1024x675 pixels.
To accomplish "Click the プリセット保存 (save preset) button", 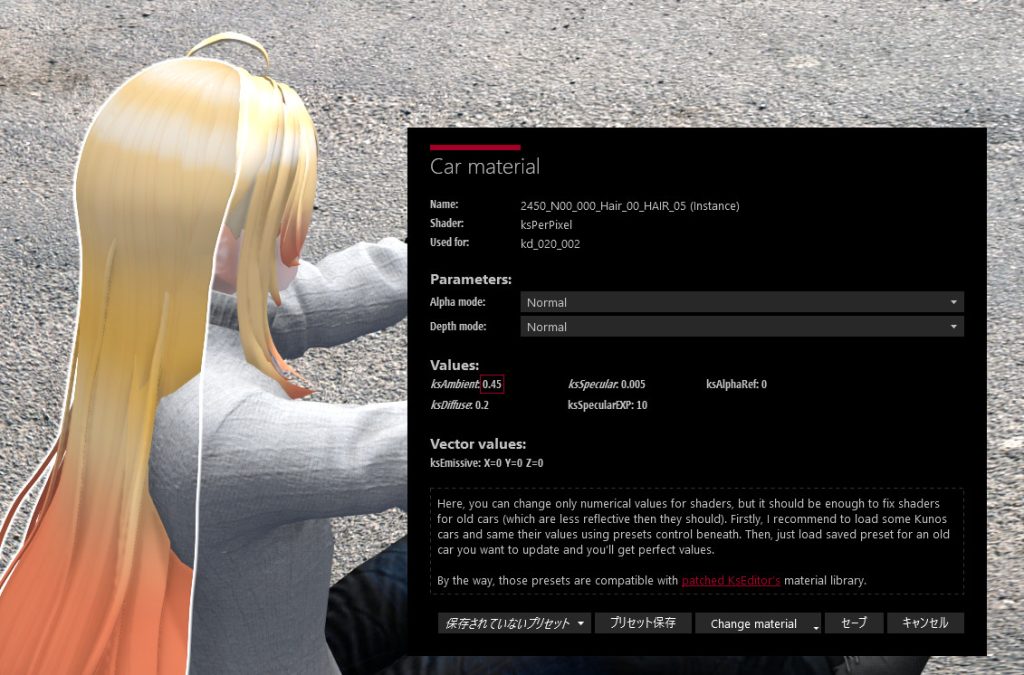I will (642, 623).
